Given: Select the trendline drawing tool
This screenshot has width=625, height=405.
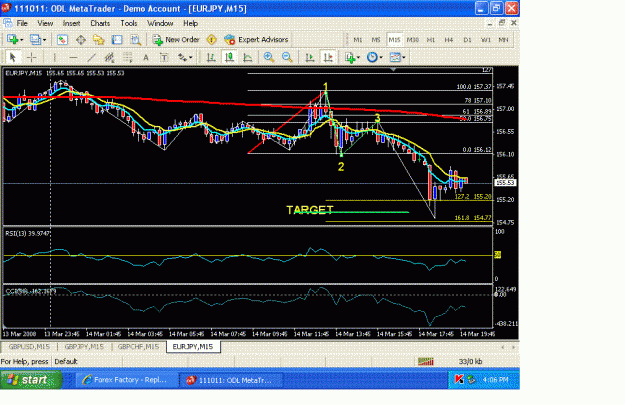Looking at the screenshot, I should (x=92, y=57).
